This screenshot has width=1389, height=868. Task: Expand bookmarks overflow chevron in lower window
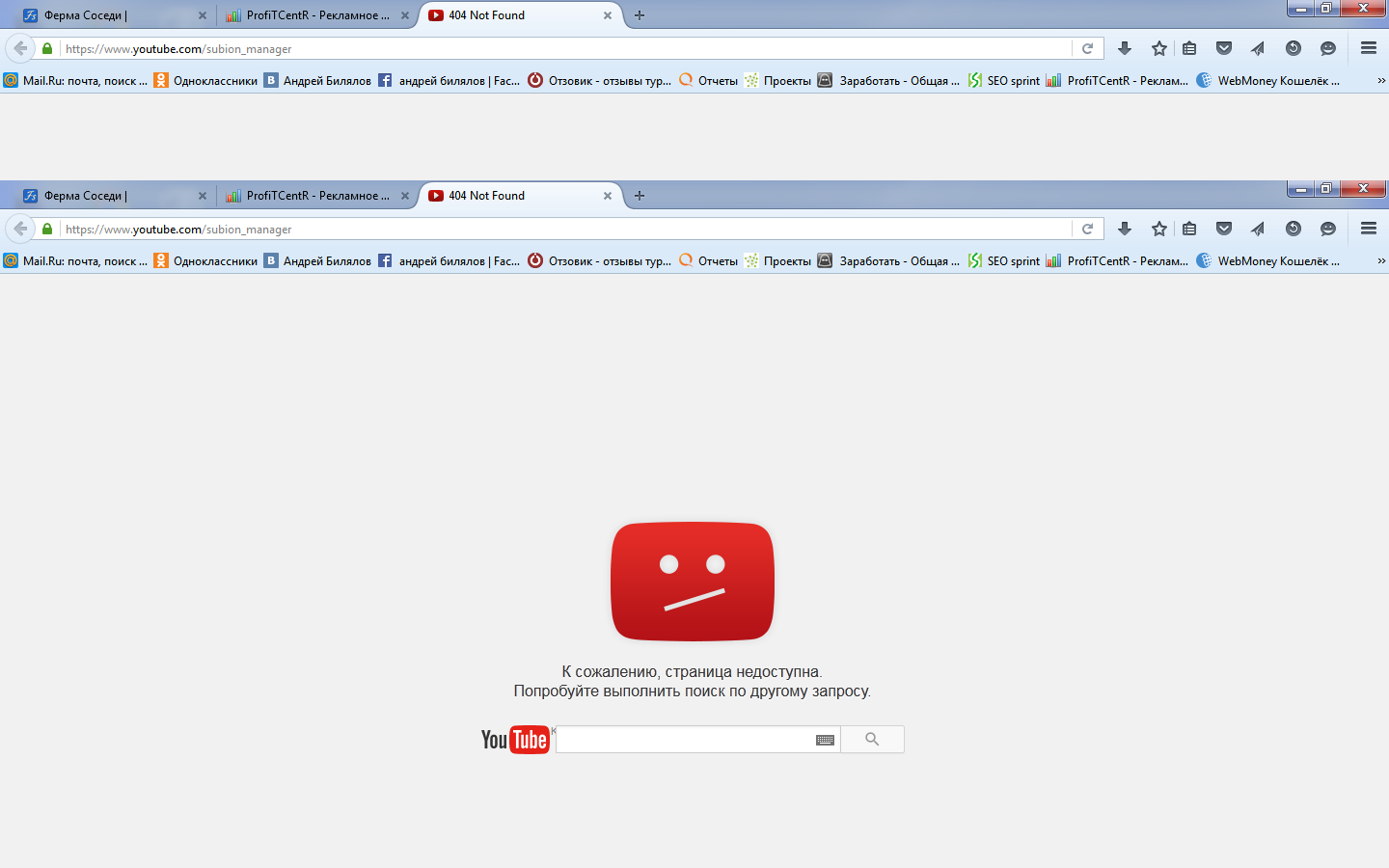(1381, 260)
